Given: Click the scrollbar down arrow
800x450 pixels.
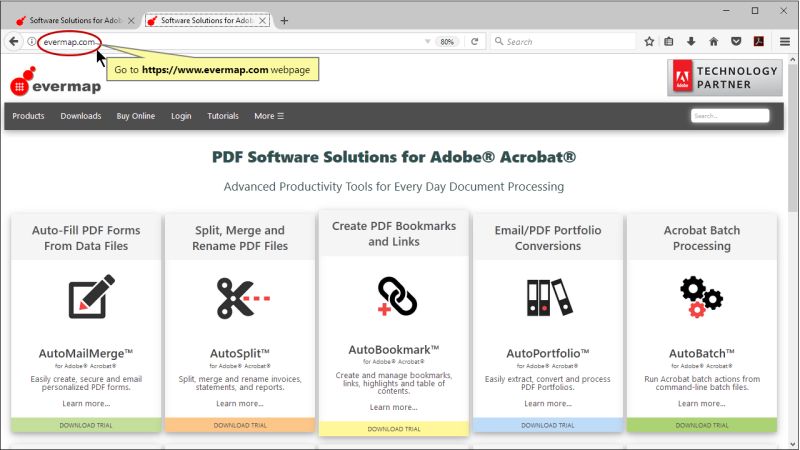Looking at the screenshot, I should [792, 444].
